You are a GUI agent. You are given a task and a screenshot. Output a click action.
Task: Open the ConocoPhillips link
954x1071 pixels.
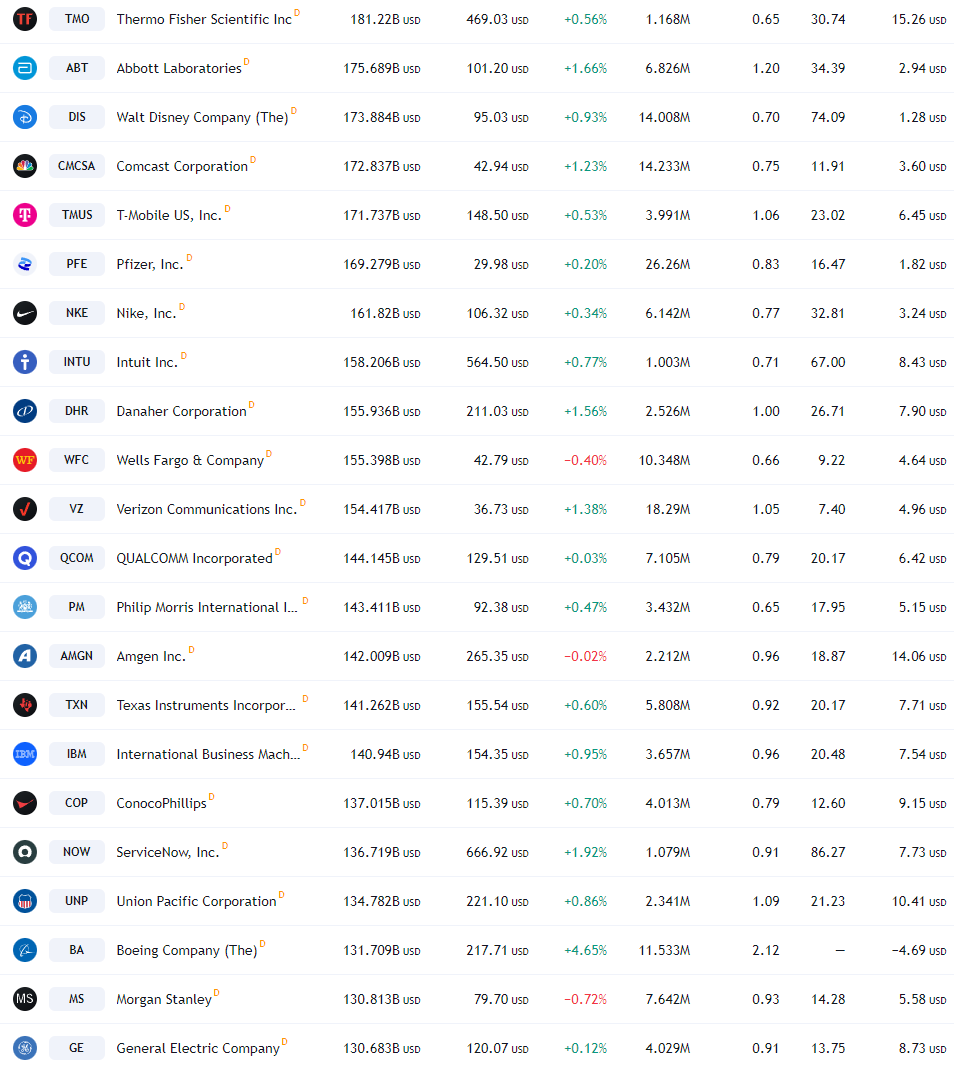(161, 803)
